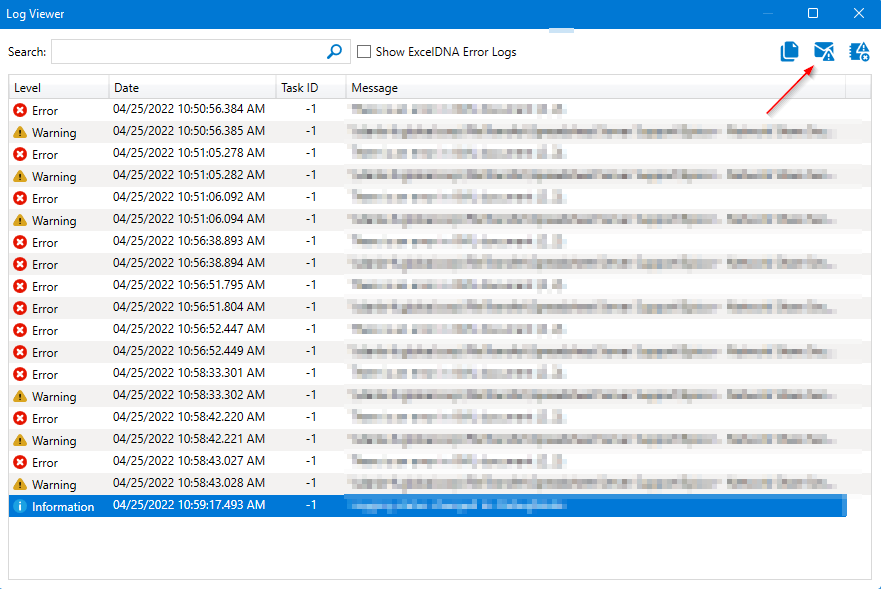Image resolution: width=881 pixels, height=589 pixels.
Task: Click the info icon in the Information row
Action: coord(20,506)
